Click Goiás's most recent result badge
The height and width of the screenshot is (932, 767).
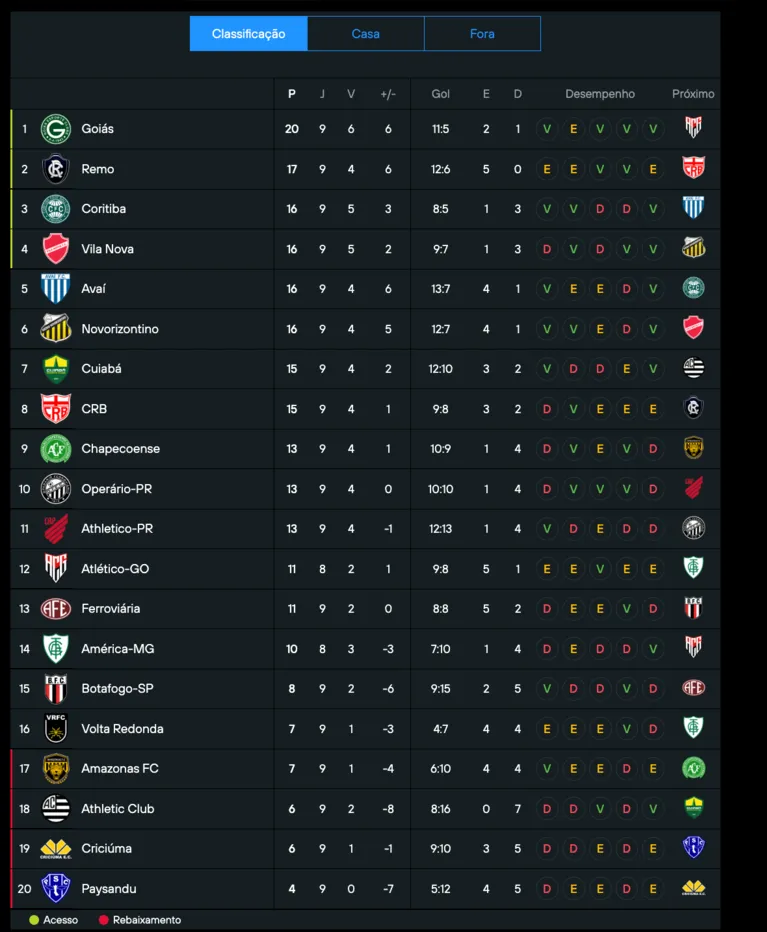point(653,129)
